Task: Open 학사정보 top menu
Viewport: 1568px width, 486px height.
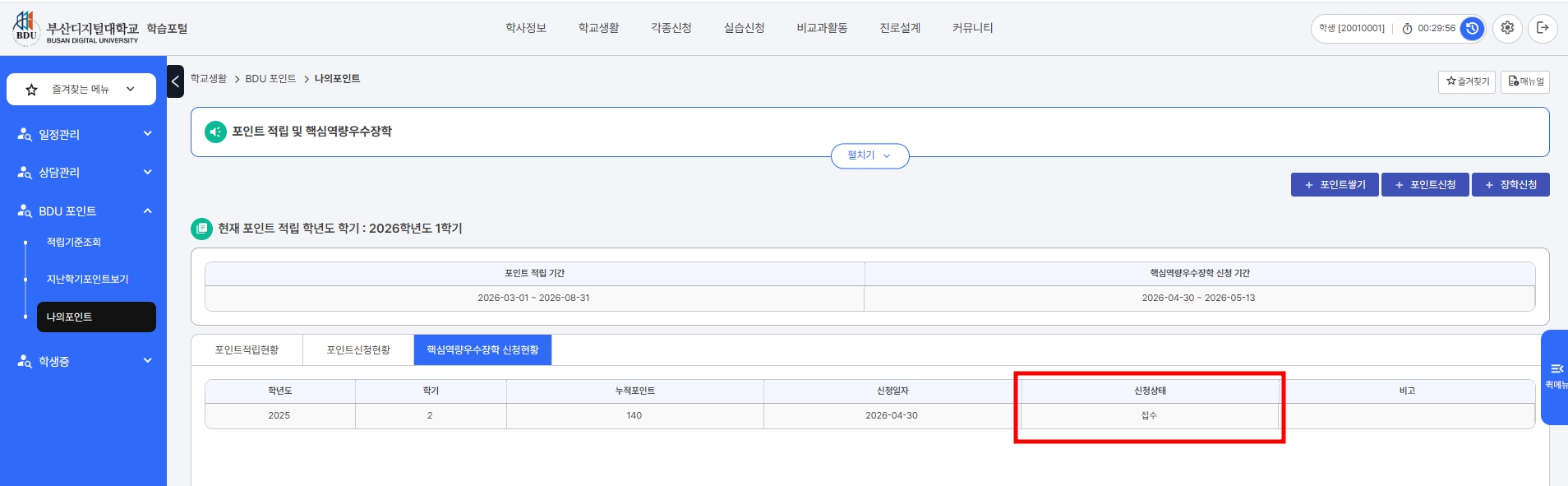Action: point(526,28)
